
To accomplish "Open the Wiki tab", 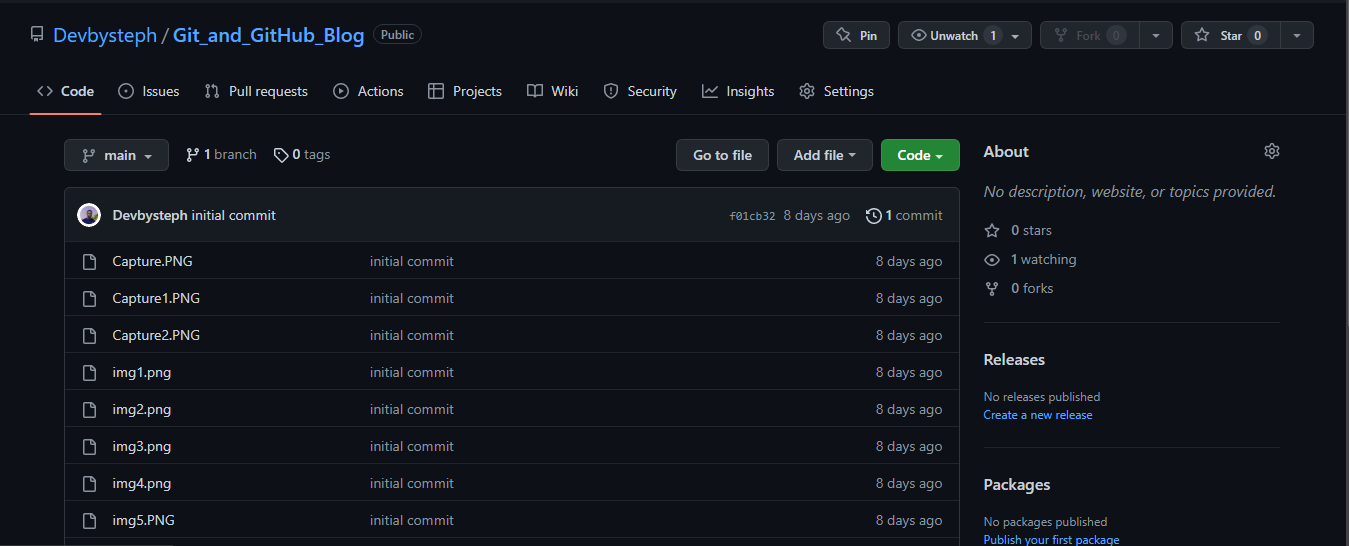I will (553, 91).
